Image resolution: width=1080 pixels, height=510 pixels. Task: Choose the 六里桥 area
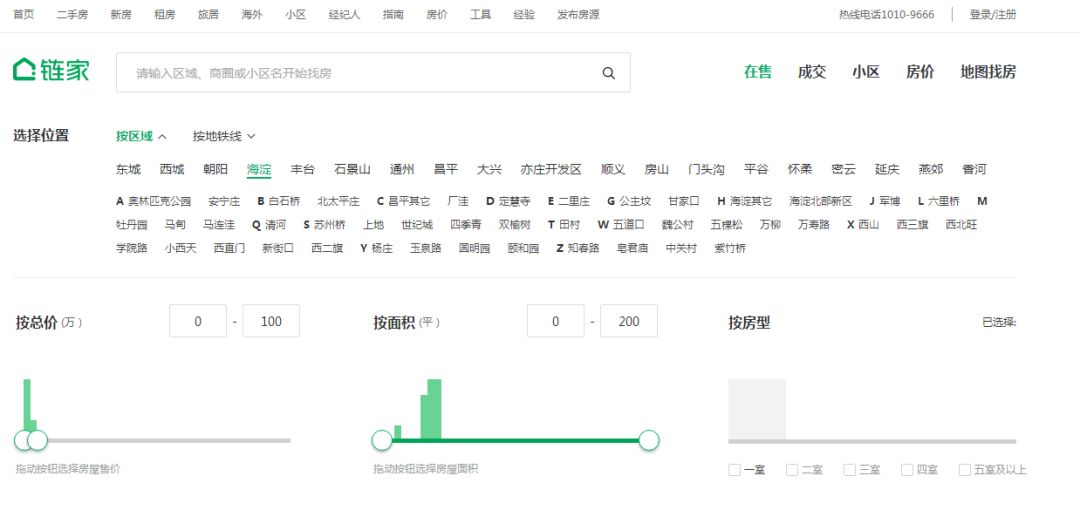pos(944,201)
